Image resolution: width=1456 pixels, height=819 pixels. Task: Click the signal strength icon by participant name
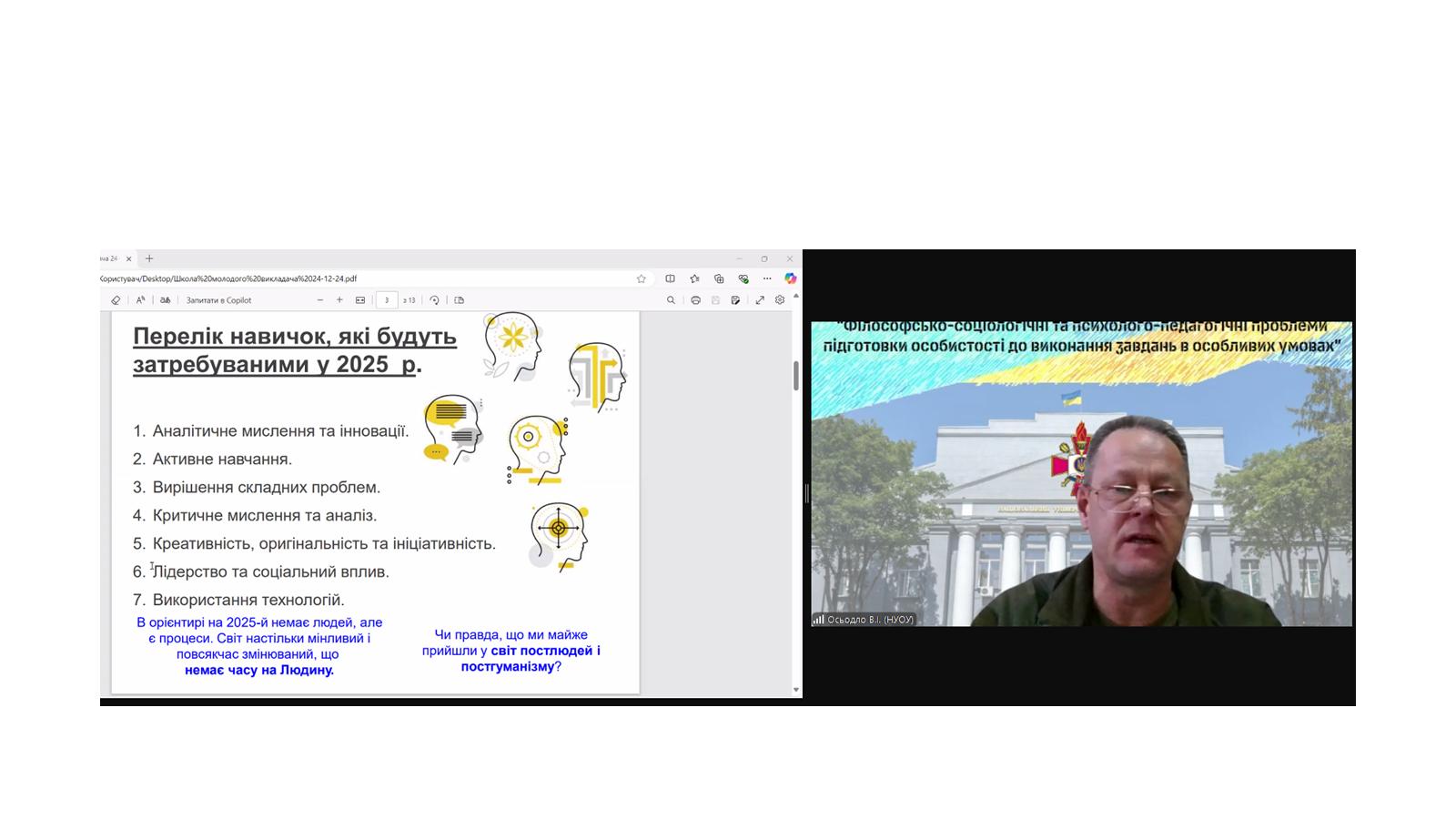pos(819,620)
